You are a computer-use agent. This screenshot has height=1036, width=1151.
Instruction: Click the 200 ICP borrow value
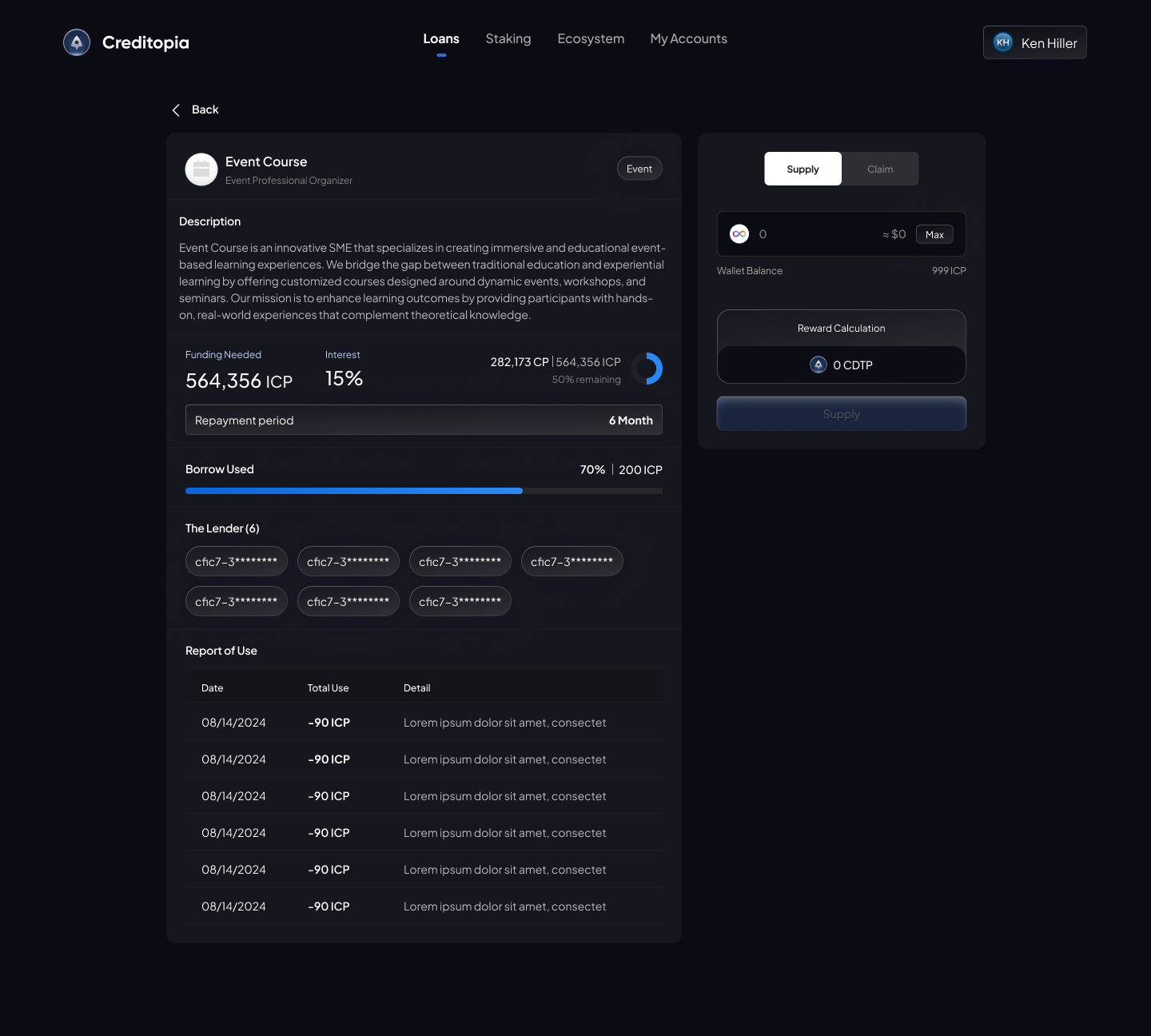(640, 470)
